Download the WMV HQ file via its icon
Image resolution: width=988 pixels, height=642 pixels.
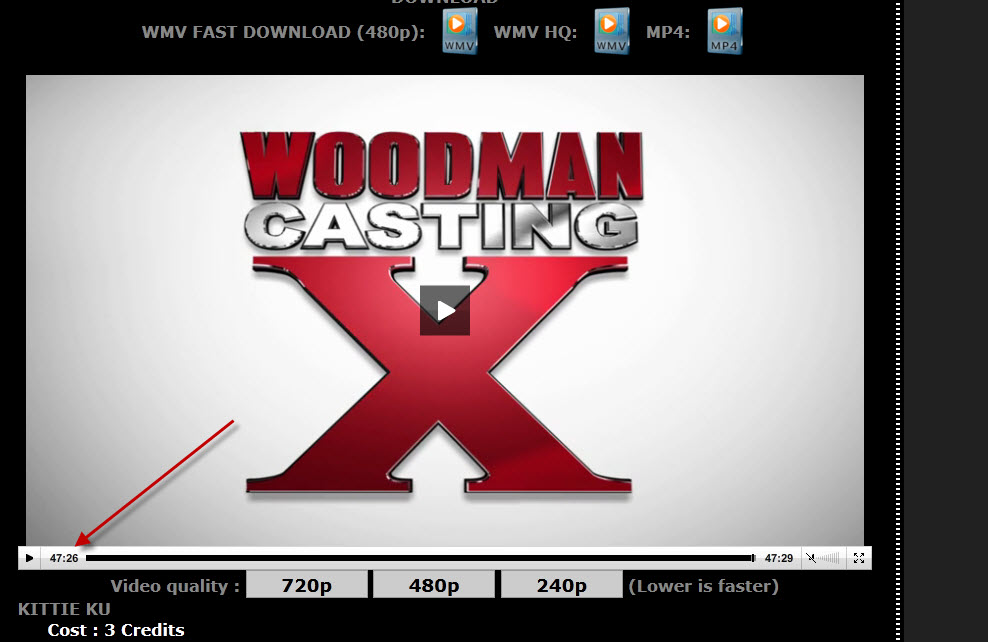point(611,32)
